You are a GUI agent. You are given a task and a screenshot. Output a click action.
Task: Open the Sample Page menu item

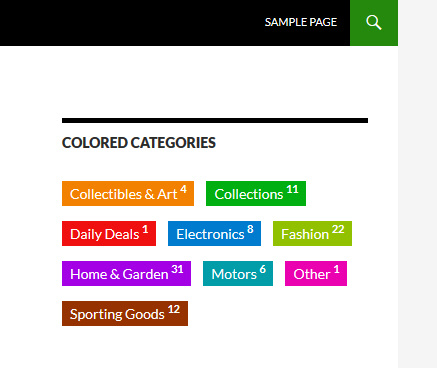301,22
